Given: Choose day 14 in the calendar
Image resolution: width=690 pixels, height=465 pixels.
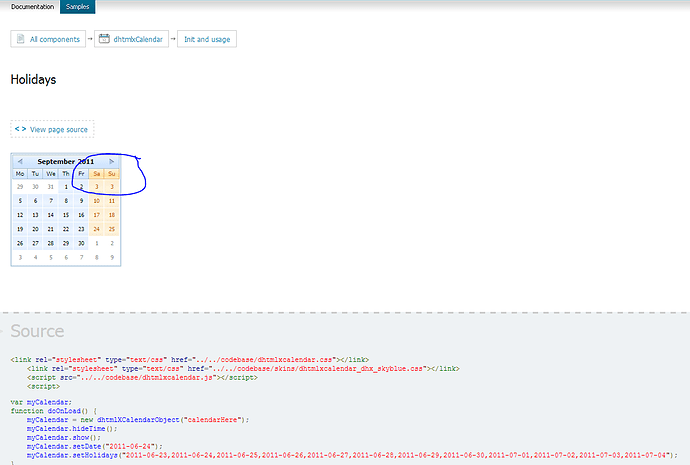Looking at the screenshot, I should (x=51, y=215).
